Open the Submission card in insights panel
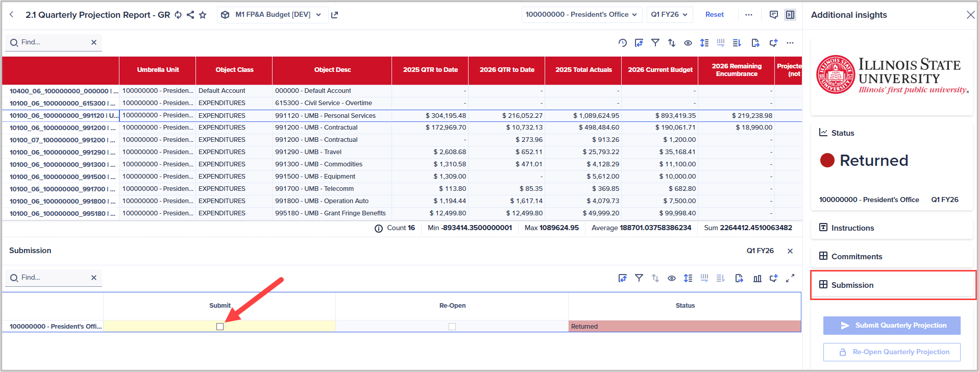 [x=893, y=285]
